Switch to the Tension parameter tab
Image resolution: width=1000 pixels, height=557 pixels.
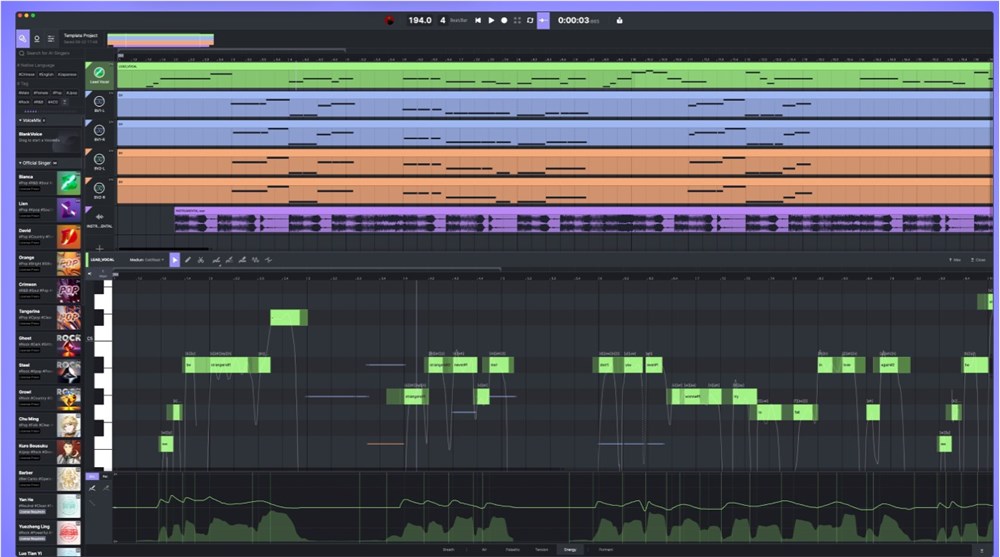point(541,549)
